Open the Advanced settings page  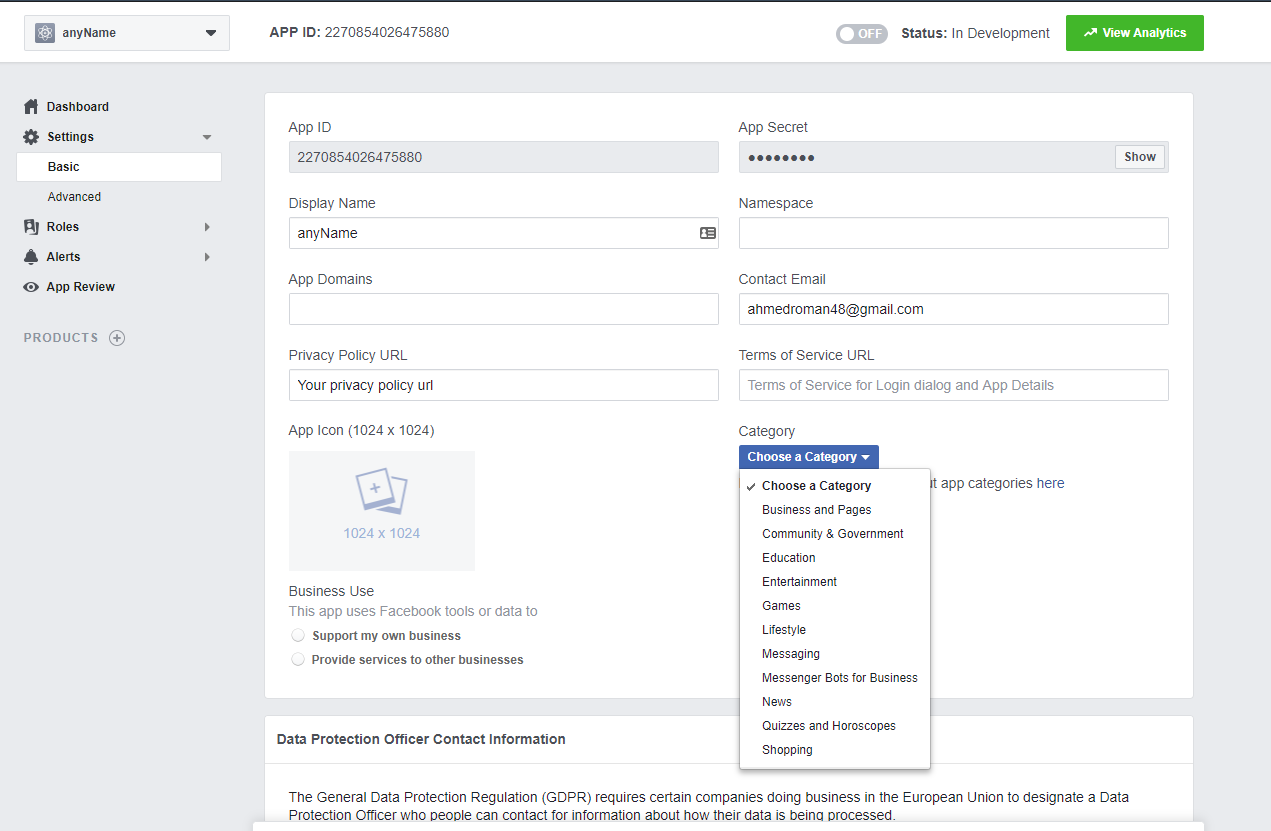pos(74,197)
